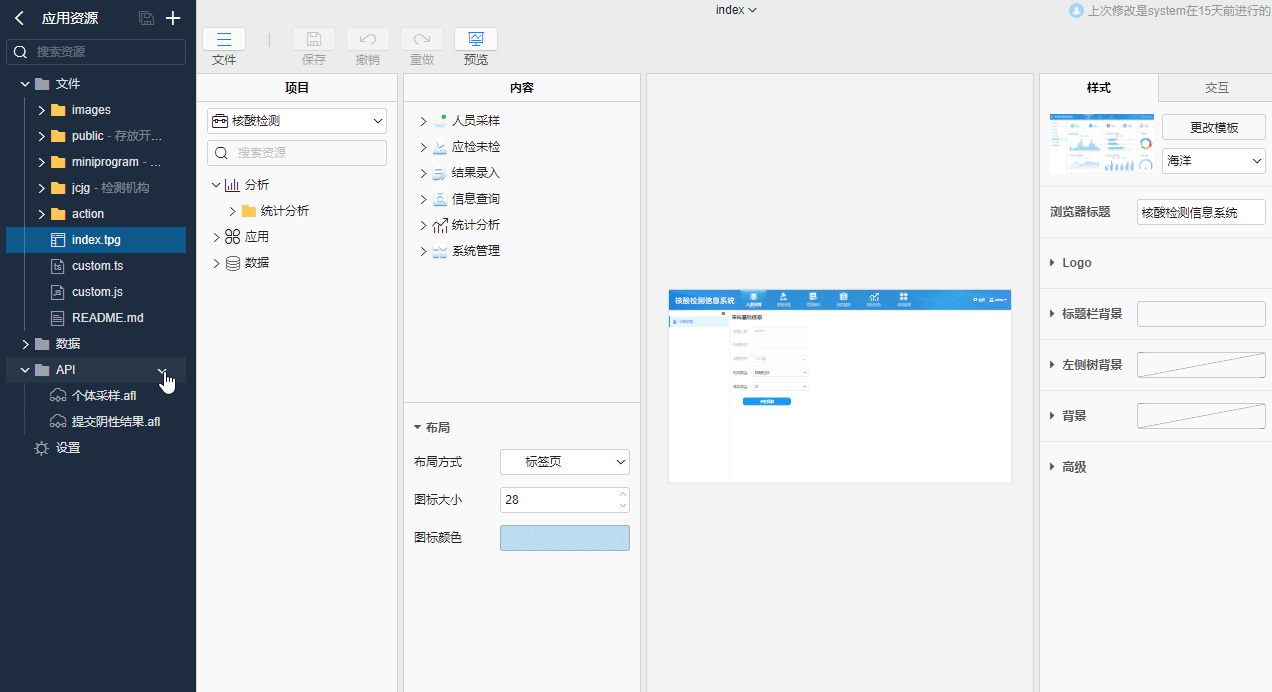This screenshot has width=1272, height=692.
Task: Click the plus icon to add resource
Action: coord(173,18)
